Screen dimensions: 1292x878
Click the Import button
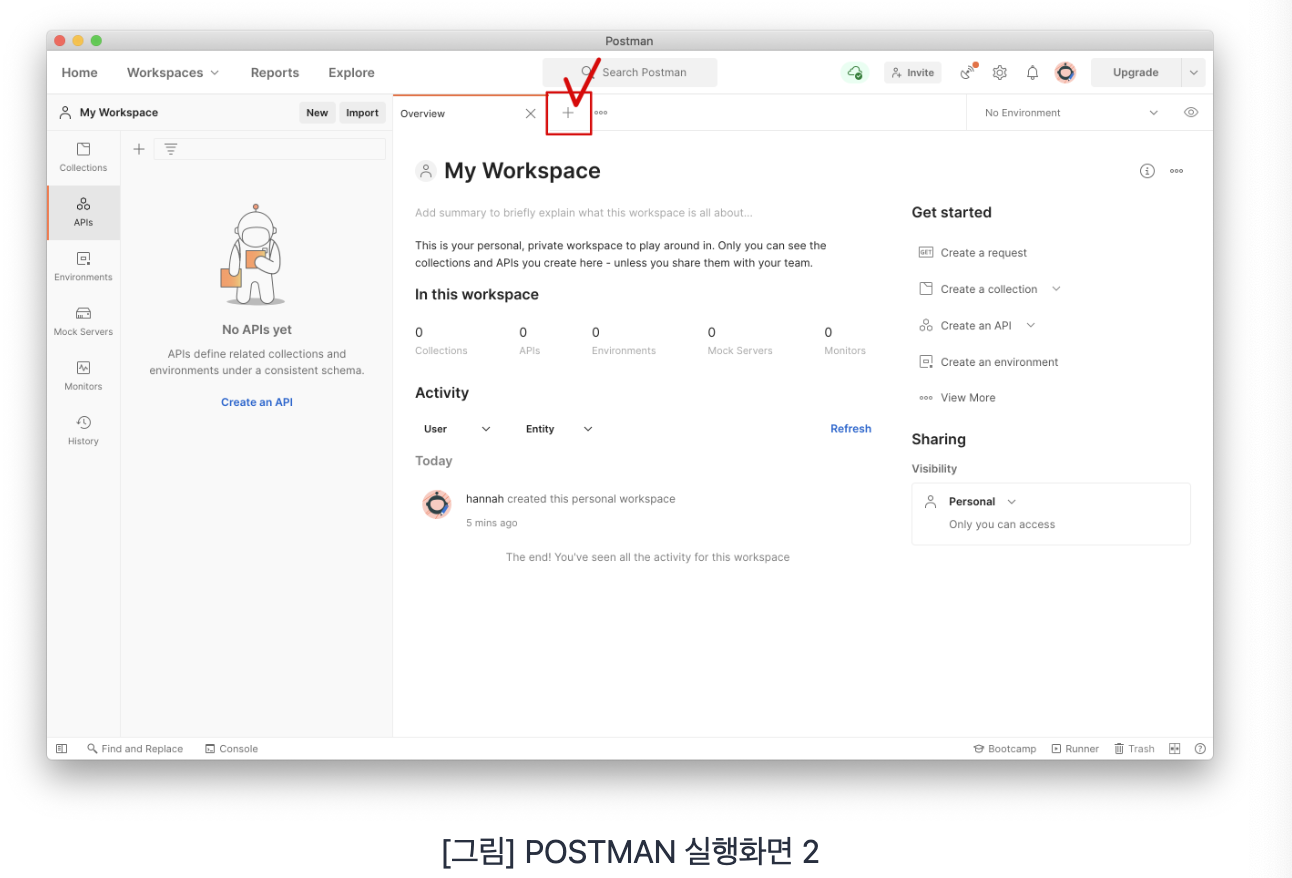pos(362,113)
